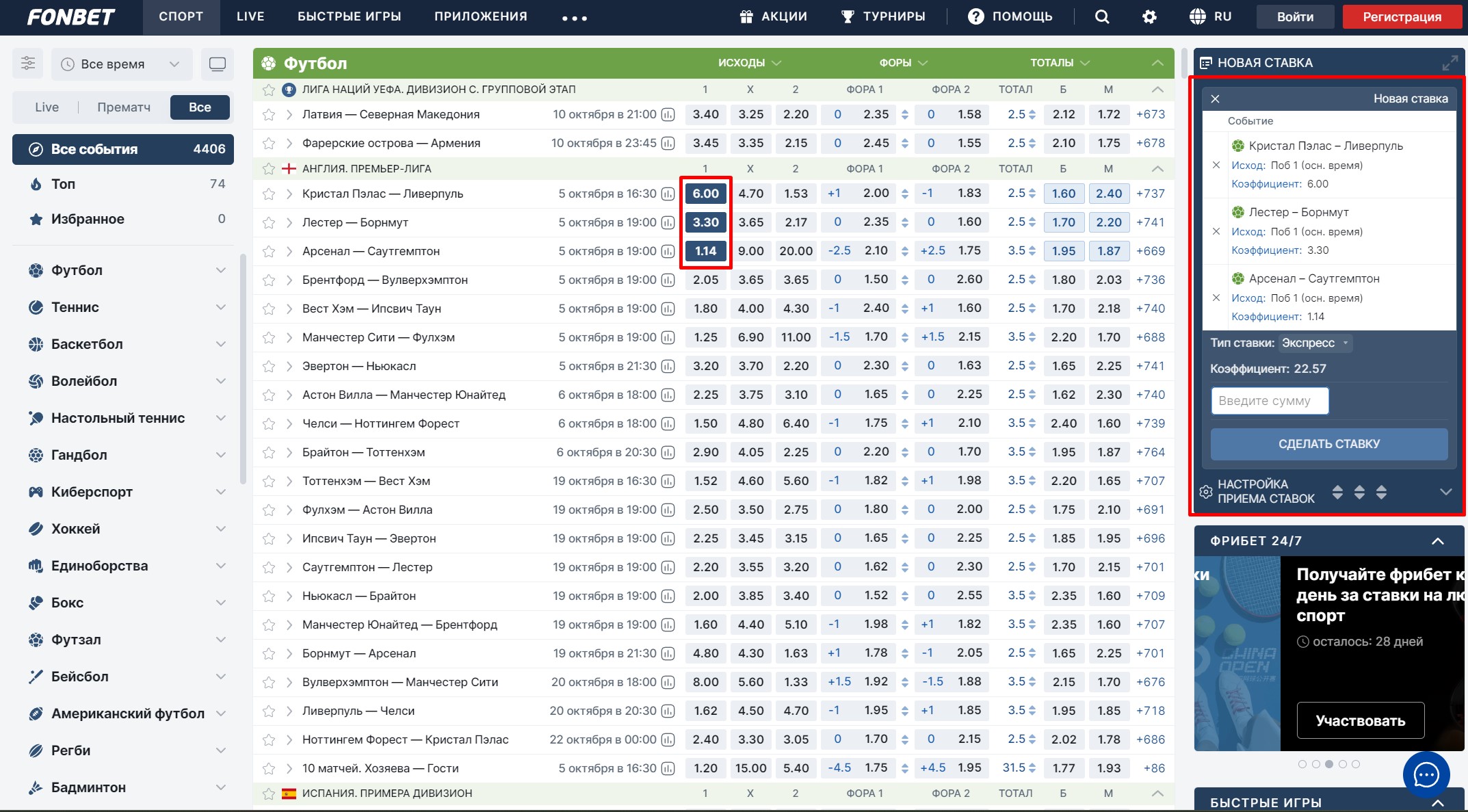Favorite the Фарерские острова — Армения match
Viewport: 1468px width, 812px height.
(x=269, y=144)
